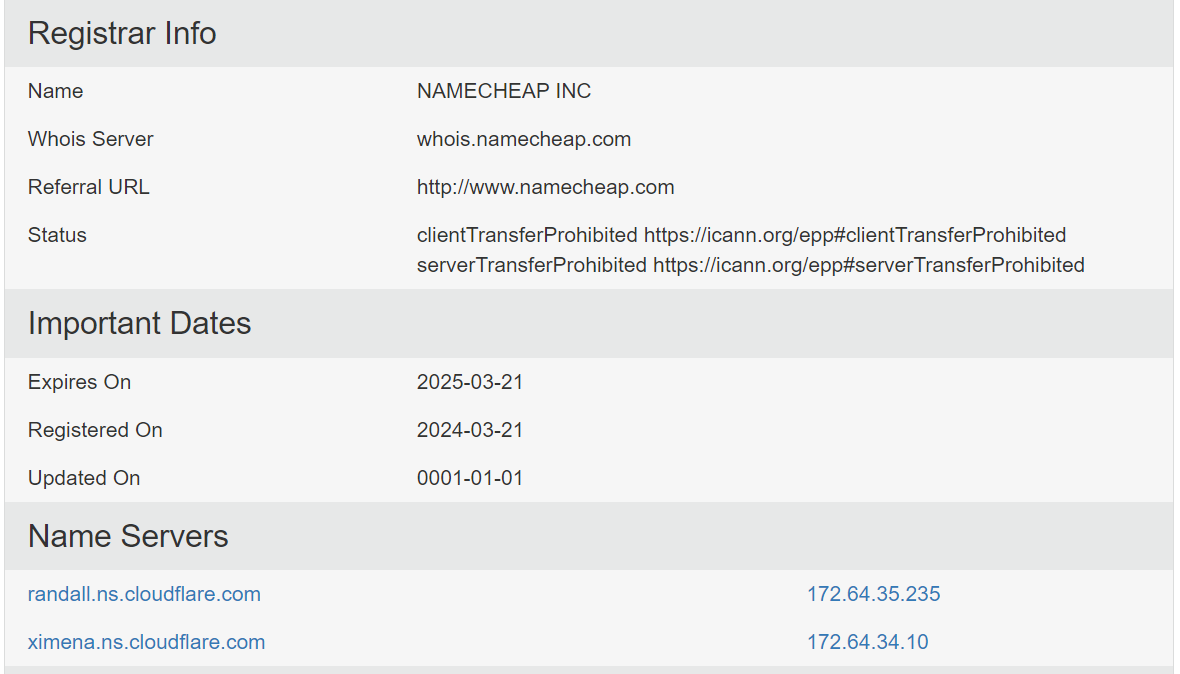The height and width of the screenshot is (674, 1180).
Task: Click the clientTransferProhibited status line
Action: point(741,235)
